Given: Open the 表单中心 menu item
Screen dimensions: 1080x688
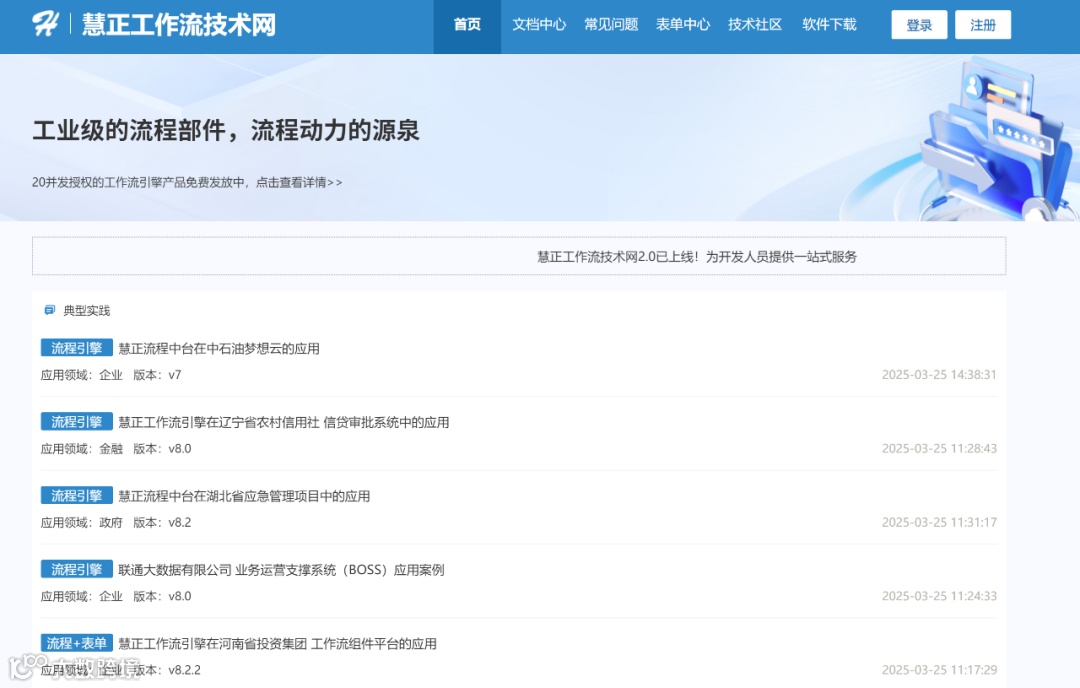Looking at the screenshot, I should (683, 25).
